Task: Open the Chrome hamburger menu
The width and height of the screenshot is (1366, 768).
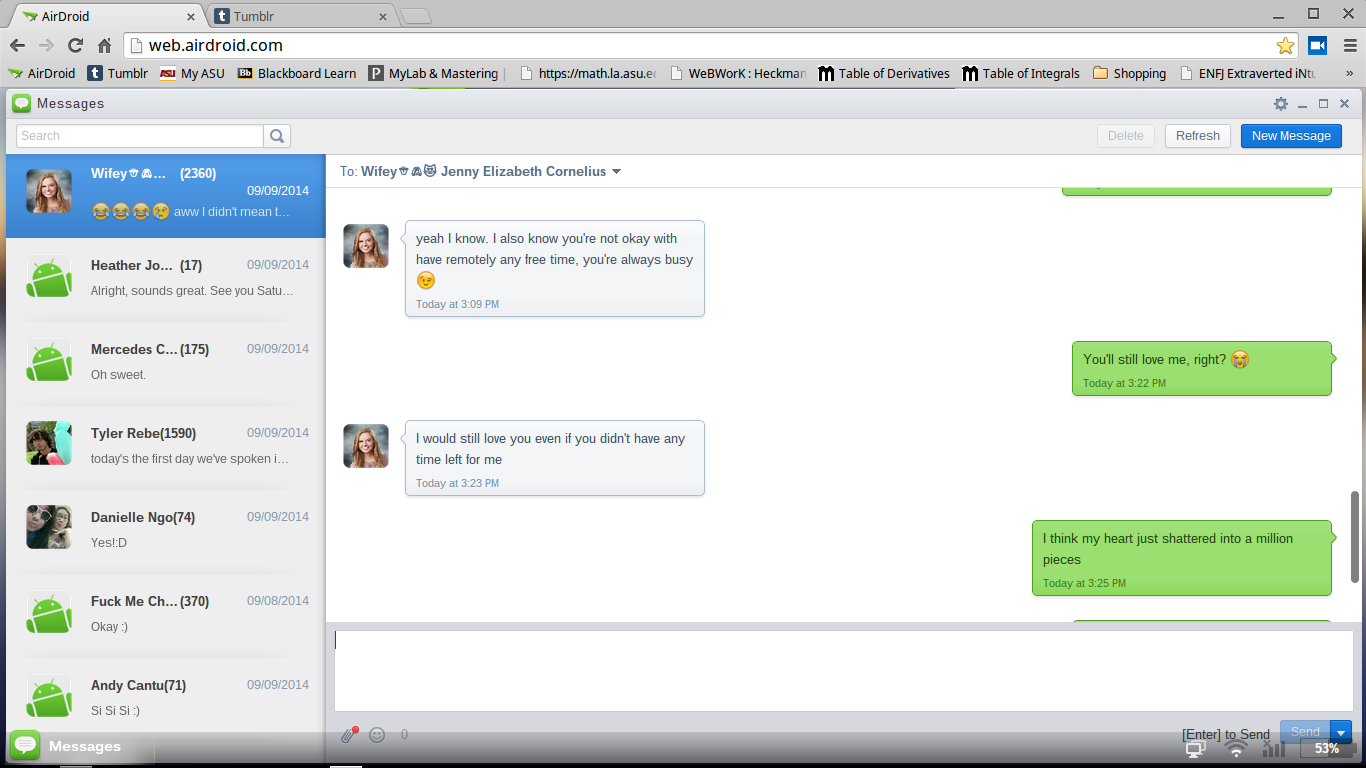Action: (x=1350, y=45)
